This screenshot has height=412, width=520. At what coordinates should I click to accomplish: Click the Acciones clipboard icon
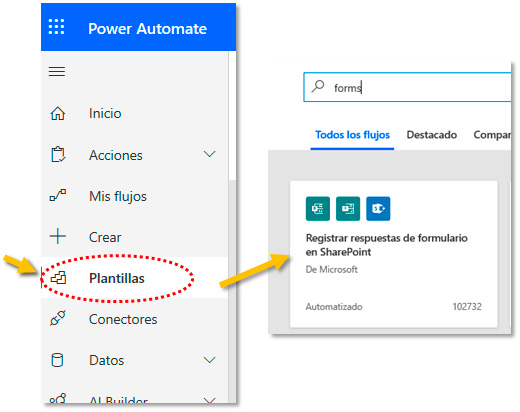coord(58,155)
